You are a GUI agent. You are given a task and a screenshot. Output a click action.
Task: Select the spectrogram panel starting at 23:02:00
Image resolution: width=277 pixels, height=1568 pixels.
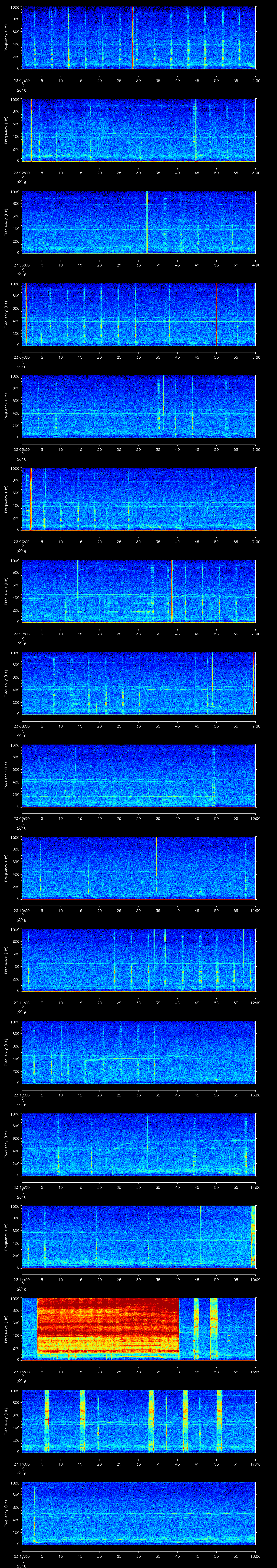pyautogui.click(x=139, y=130)
